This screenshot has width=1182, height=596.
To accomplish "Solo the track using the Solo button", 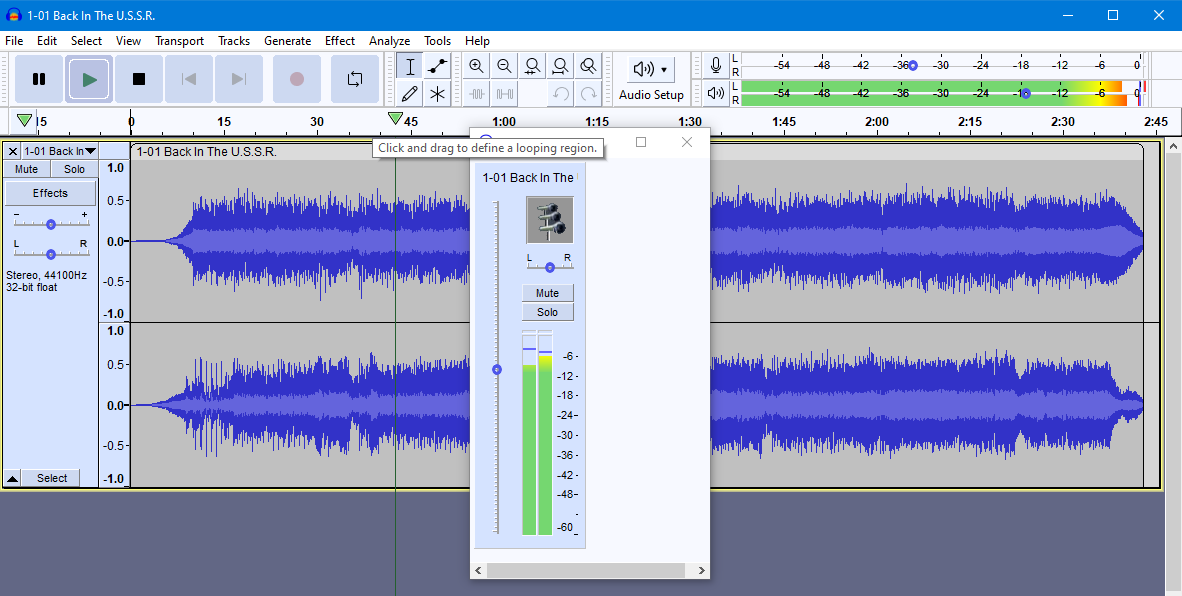I will (73, 168).
